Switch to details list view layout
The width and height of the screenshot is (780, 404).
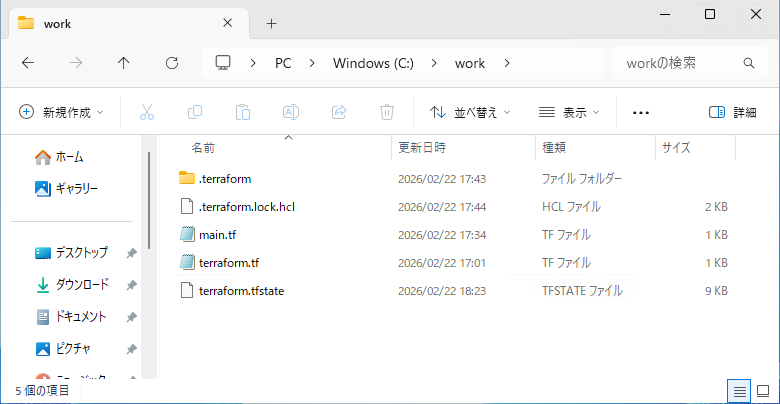pos(738,390)
